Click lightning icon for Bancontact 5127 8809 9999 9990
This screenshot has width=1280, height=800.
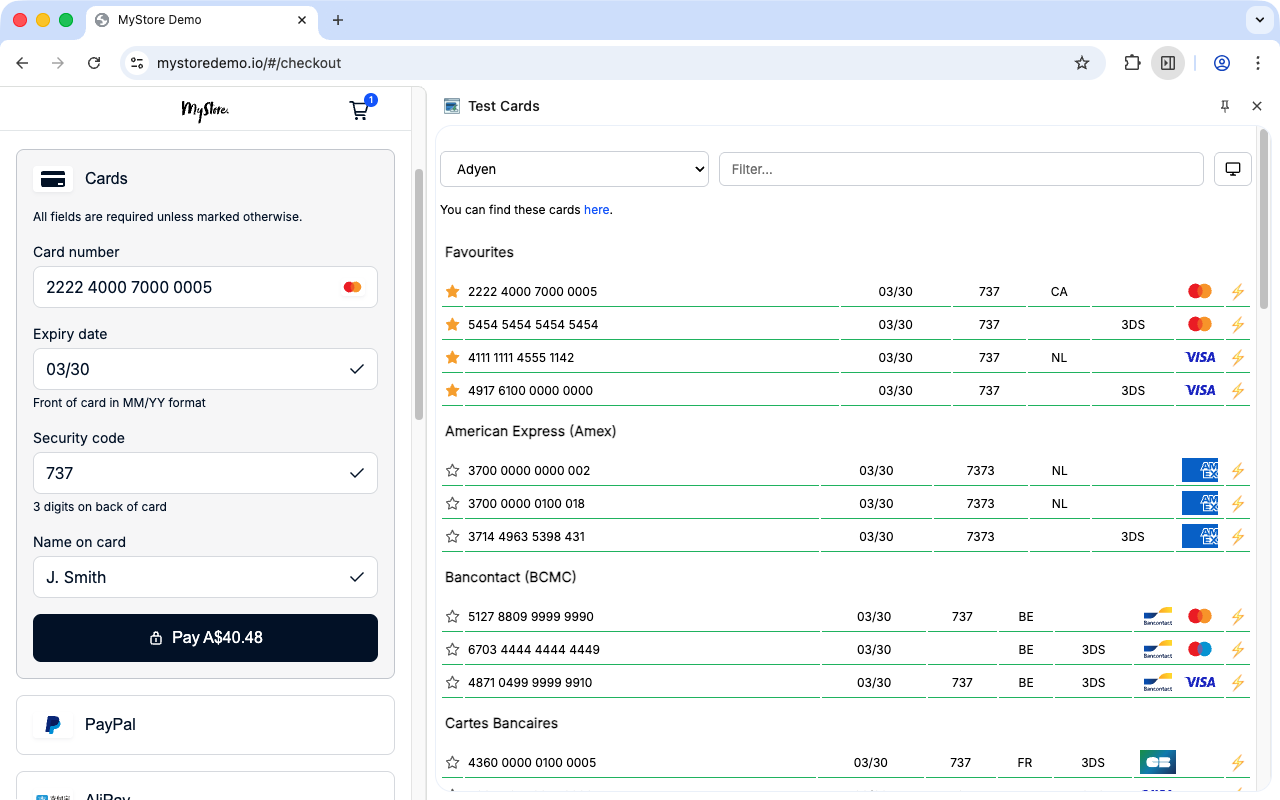click(x=1237, y=617)
